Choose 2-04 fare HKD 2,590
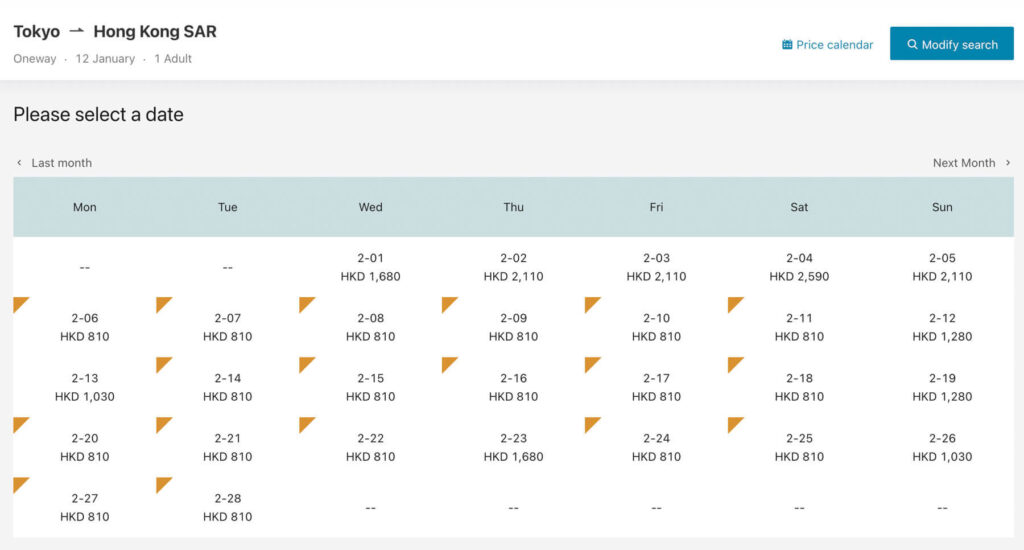The height and width of the screenshot is (550, 1024). click(x=799, y=267)
